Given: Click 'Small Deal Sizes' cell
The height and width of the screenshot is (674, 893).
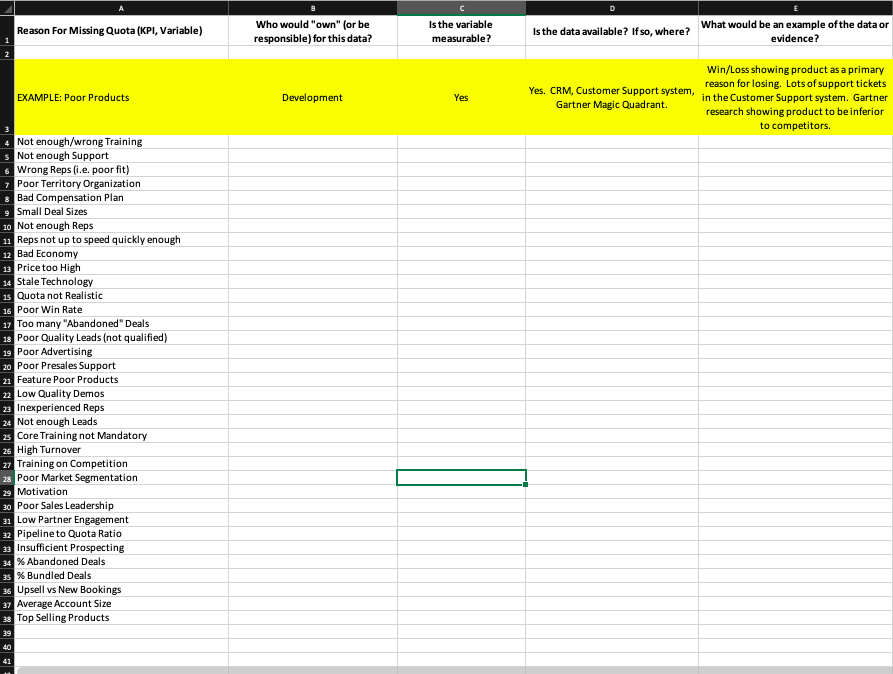Looking at the screenshot, I should coord(121,212).
